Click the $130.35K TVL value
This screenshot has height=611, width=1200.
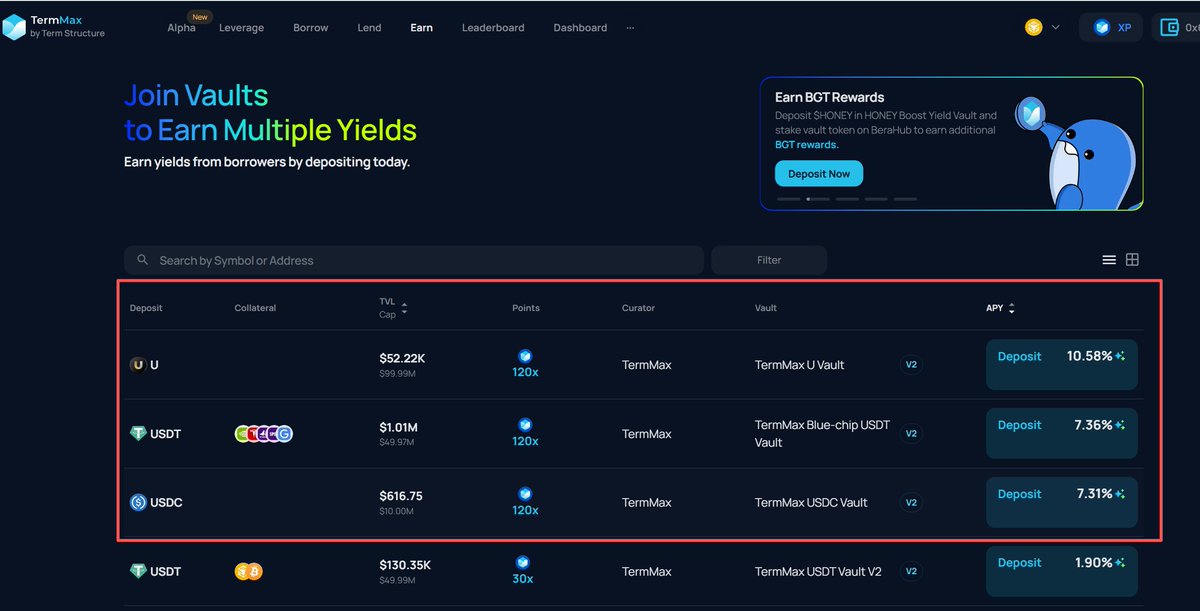coord(405,565)
